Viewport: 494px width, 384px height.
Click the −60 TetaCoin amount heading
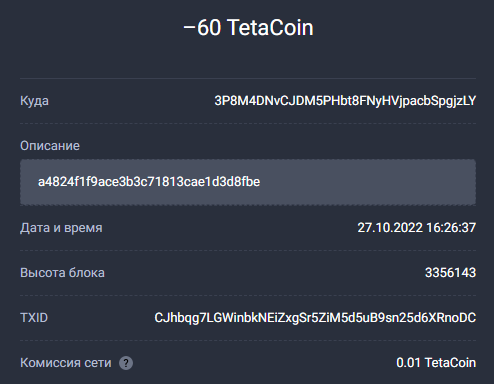(x=248, y=27)
